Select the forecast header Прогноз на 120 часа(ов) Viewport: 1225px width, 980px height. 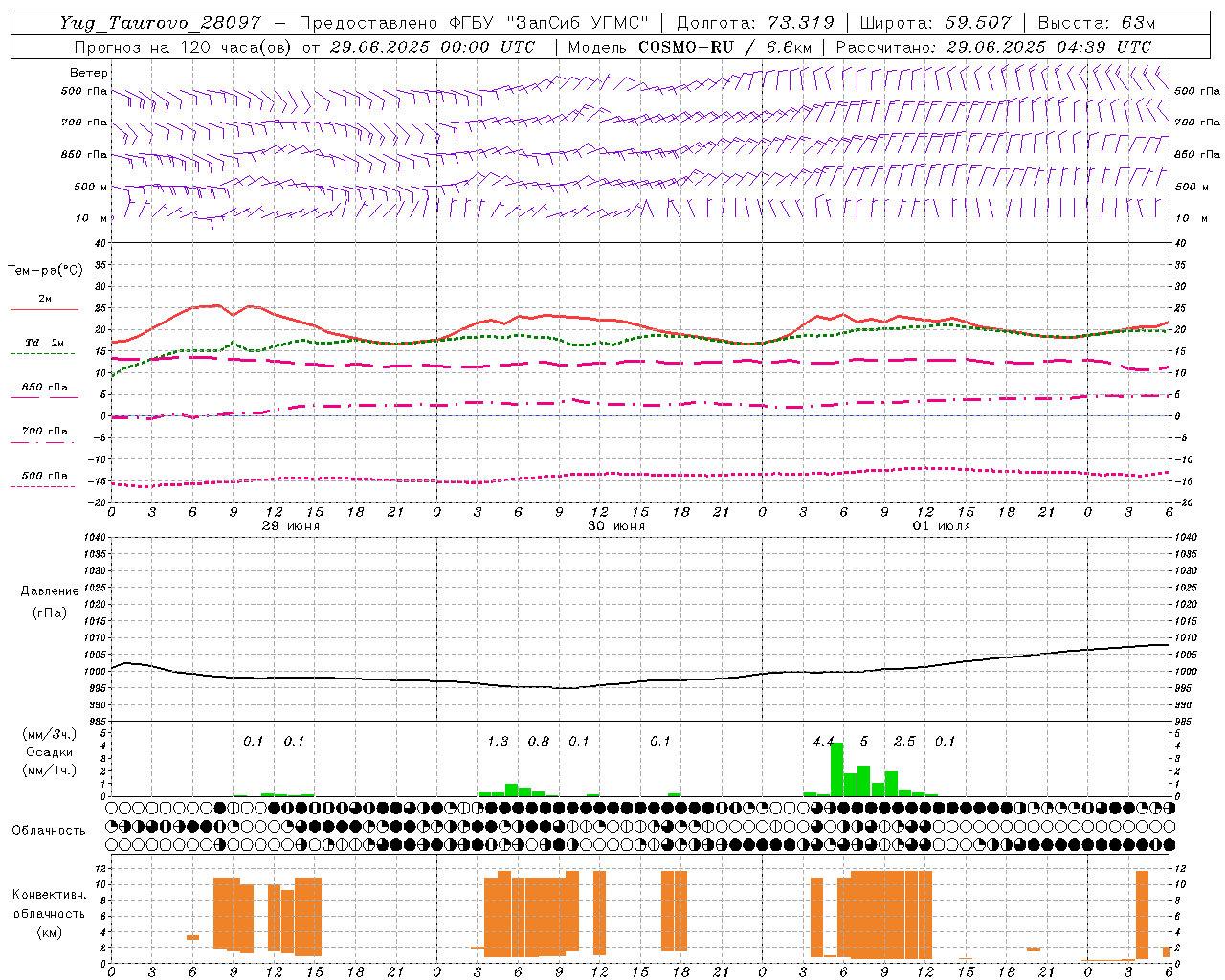click(x=184, y=47)
